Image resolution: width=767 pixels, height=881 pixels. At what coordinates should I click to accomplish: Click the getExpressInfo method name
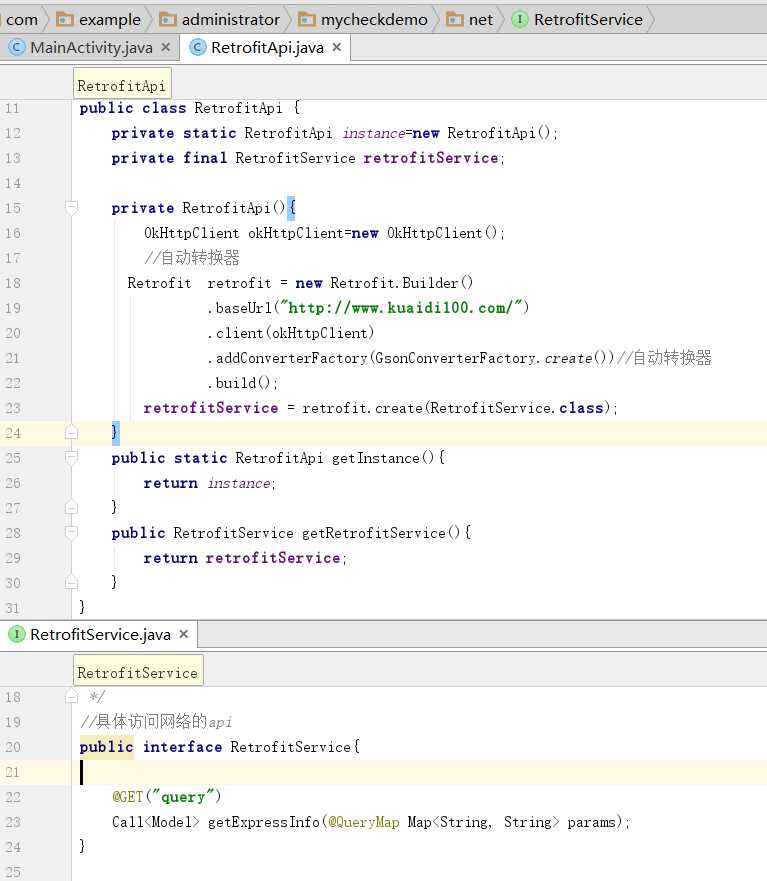coord(264,822)
